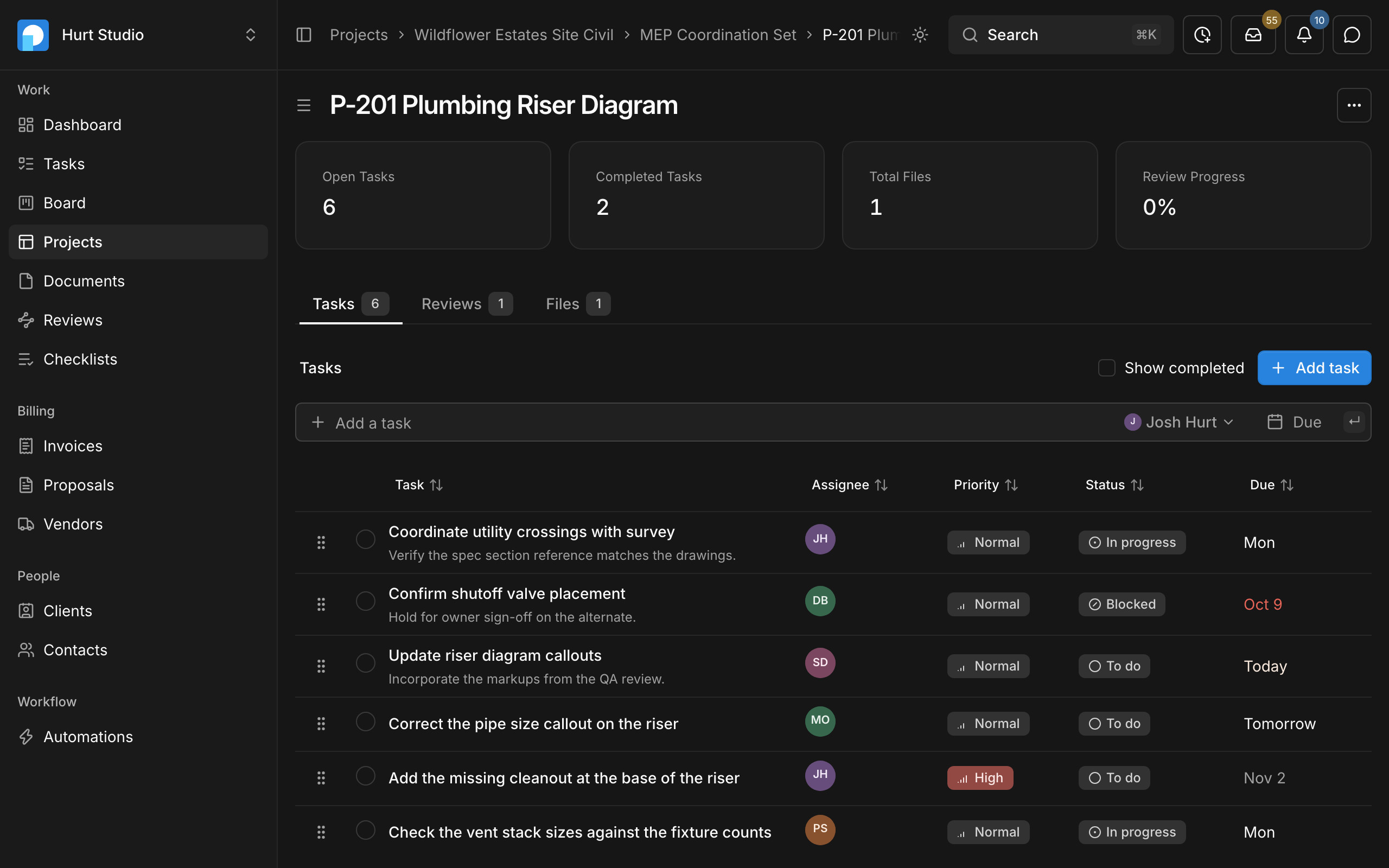Screen dimensions: 1389x868
Task: Sort by the Priority column header
Action: pos(985,485)
